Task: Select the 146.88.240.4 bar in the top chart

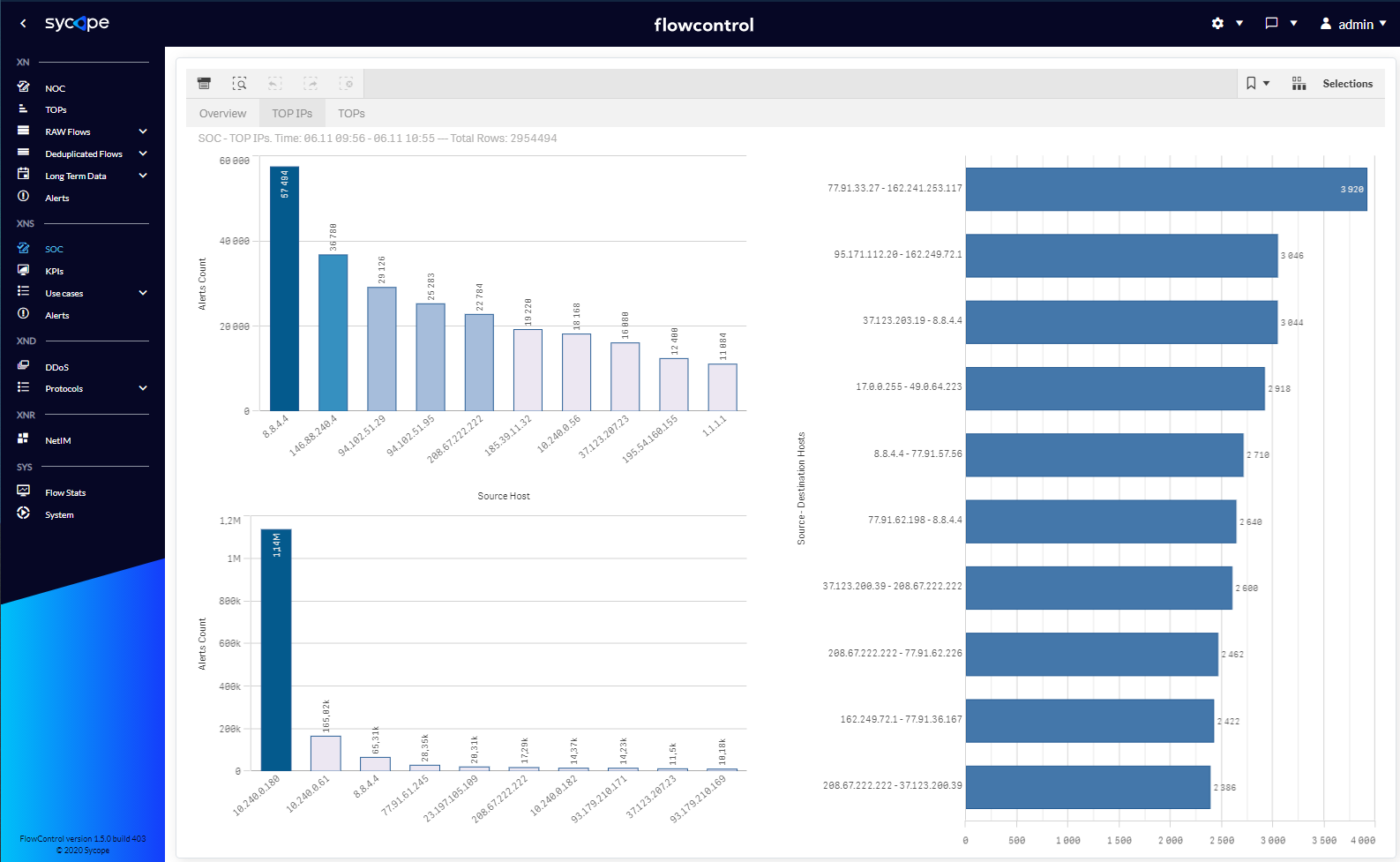Action: pyautogui.click(x=333, y=333)
